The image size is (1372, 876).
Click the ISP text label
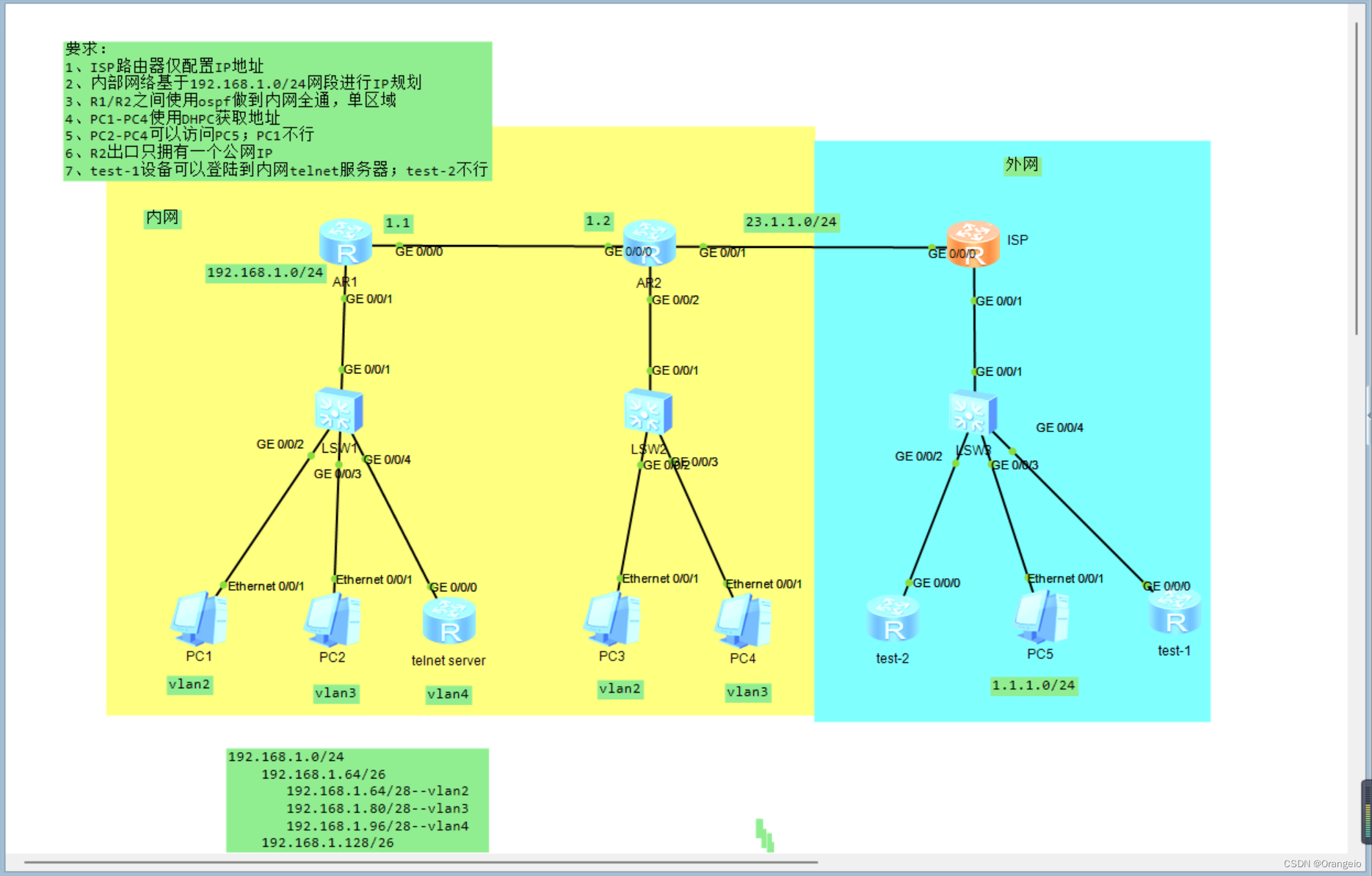1017,240
